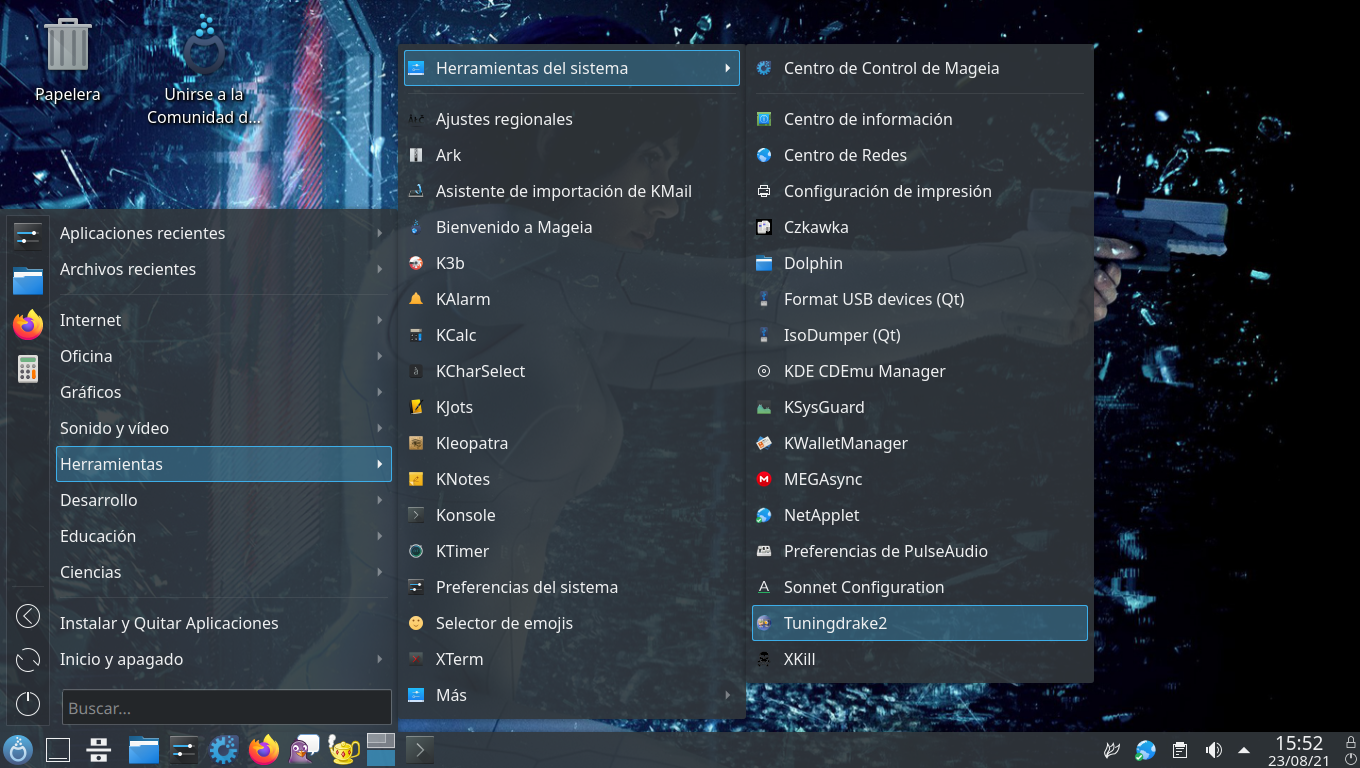1360x768 pixels.
Task: Click the Dolphin folder icon in submenu
Action: coord(764,263)
